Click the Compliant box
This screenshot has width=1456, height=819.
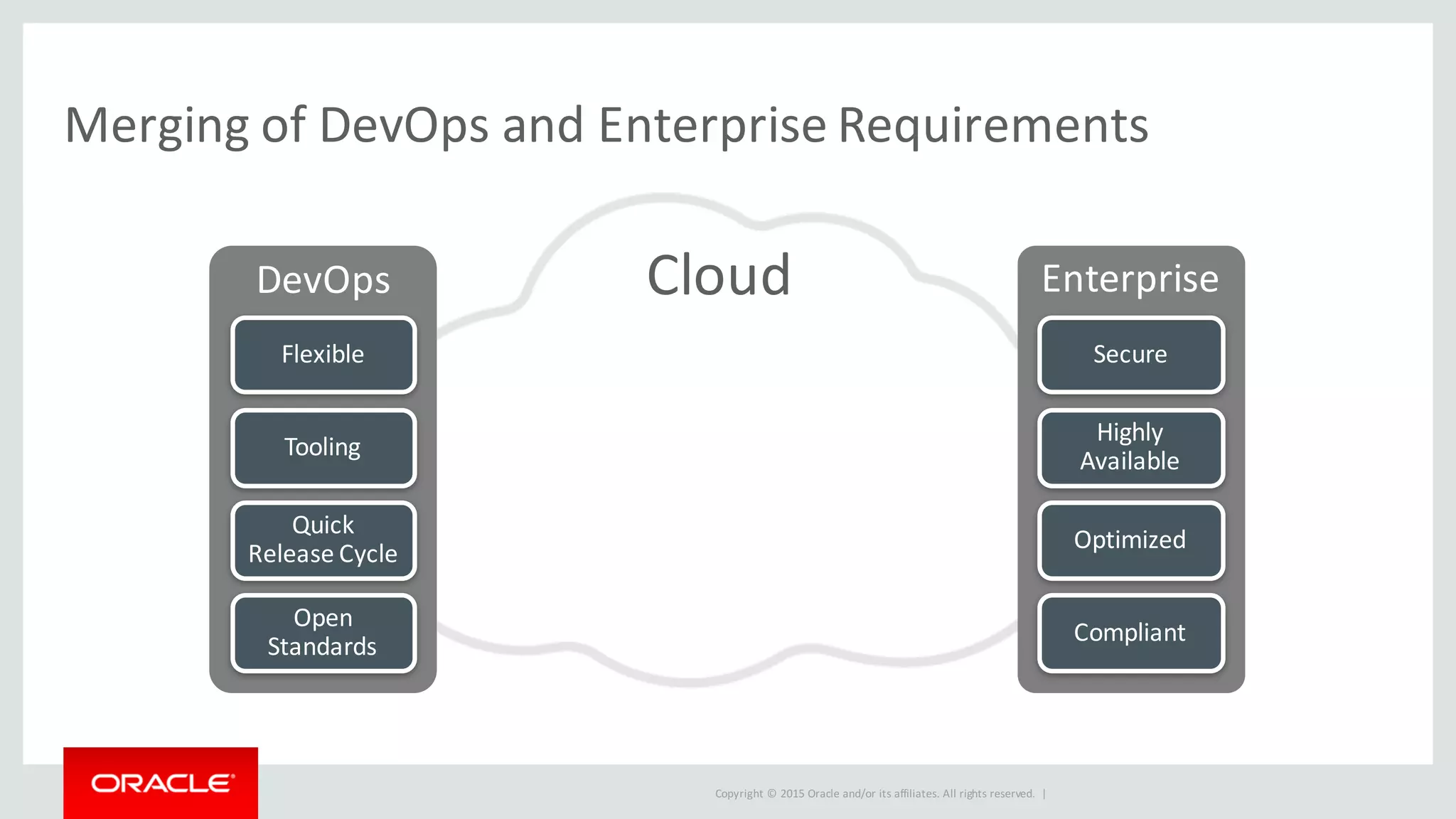point(1130,632)
